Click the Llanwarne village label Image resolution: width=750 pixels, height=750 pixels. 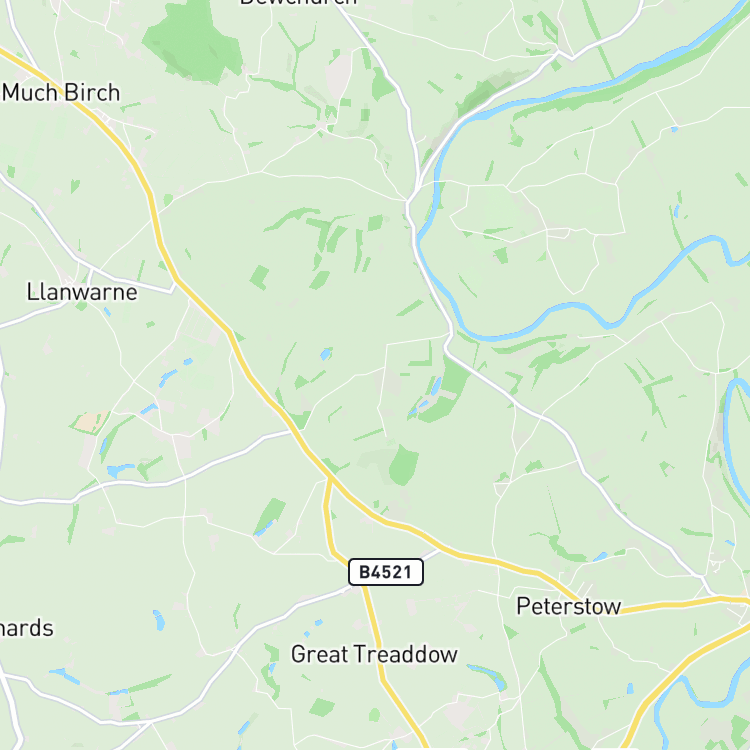pyautogui.click(x=82, y=292)
